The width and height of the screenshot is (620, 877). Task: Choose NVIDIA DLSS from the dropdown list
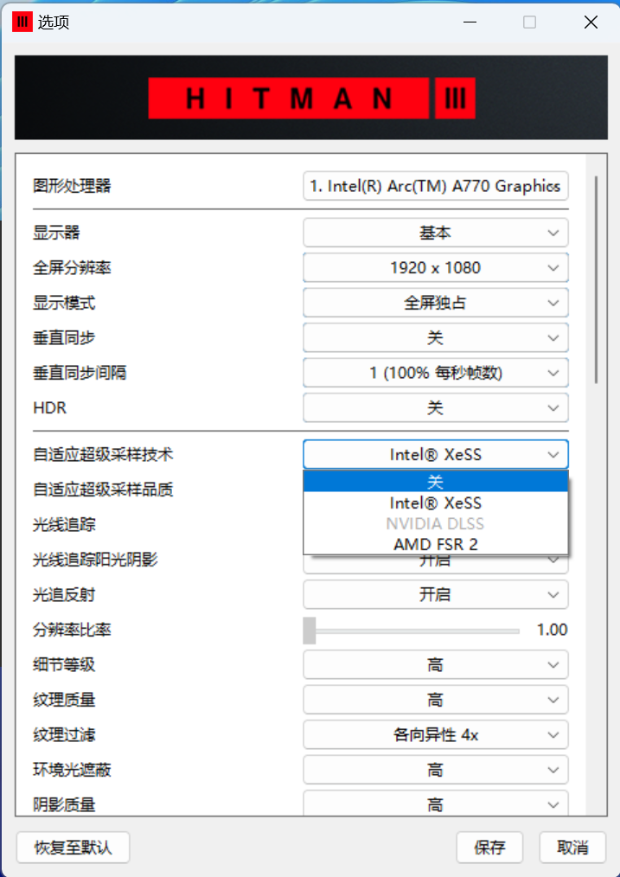(x=436, y=524)
